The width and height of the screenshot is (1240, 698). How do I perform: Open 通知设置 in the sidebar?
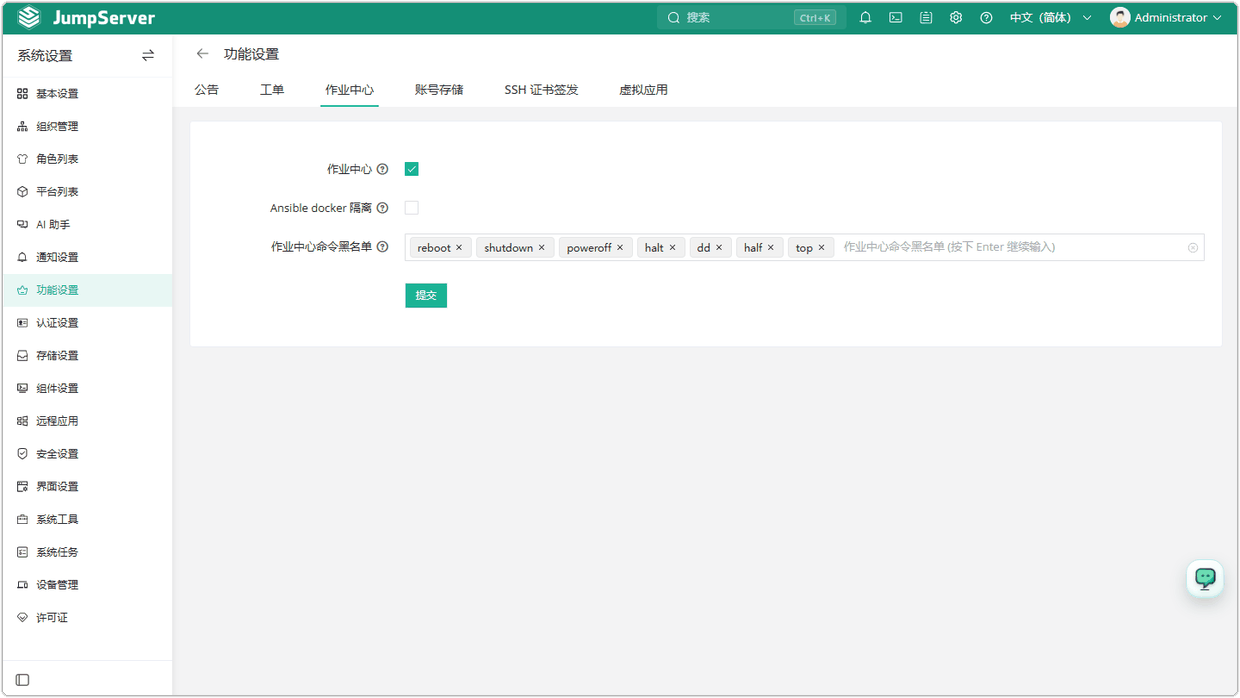(87, 258)
